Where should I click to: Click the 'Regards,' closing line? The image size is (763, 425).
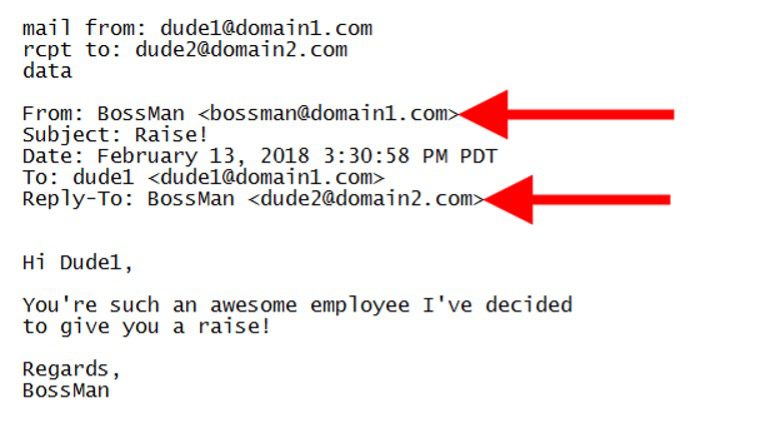tap(72, 370)
